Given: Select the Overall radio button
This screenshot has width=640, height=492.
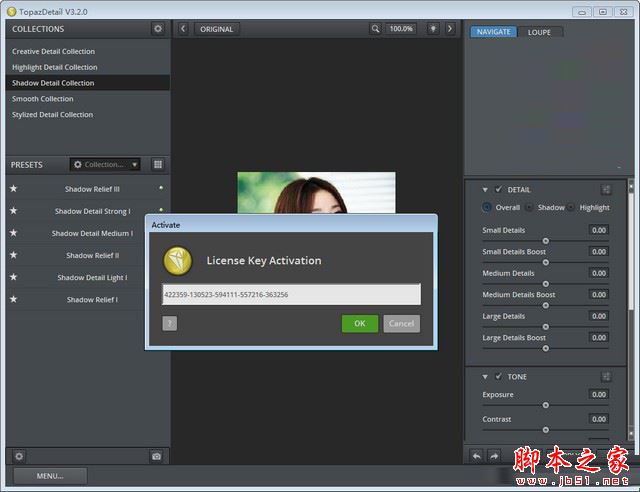Looking at the screenshot, I should [487, 207].
